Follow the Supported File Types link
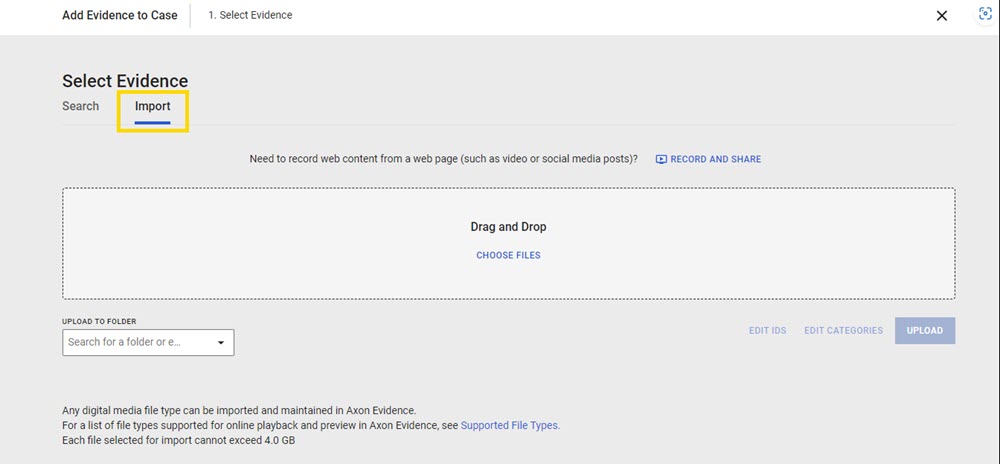Screen dimensions: 1000x464 (x=510, y=425)
